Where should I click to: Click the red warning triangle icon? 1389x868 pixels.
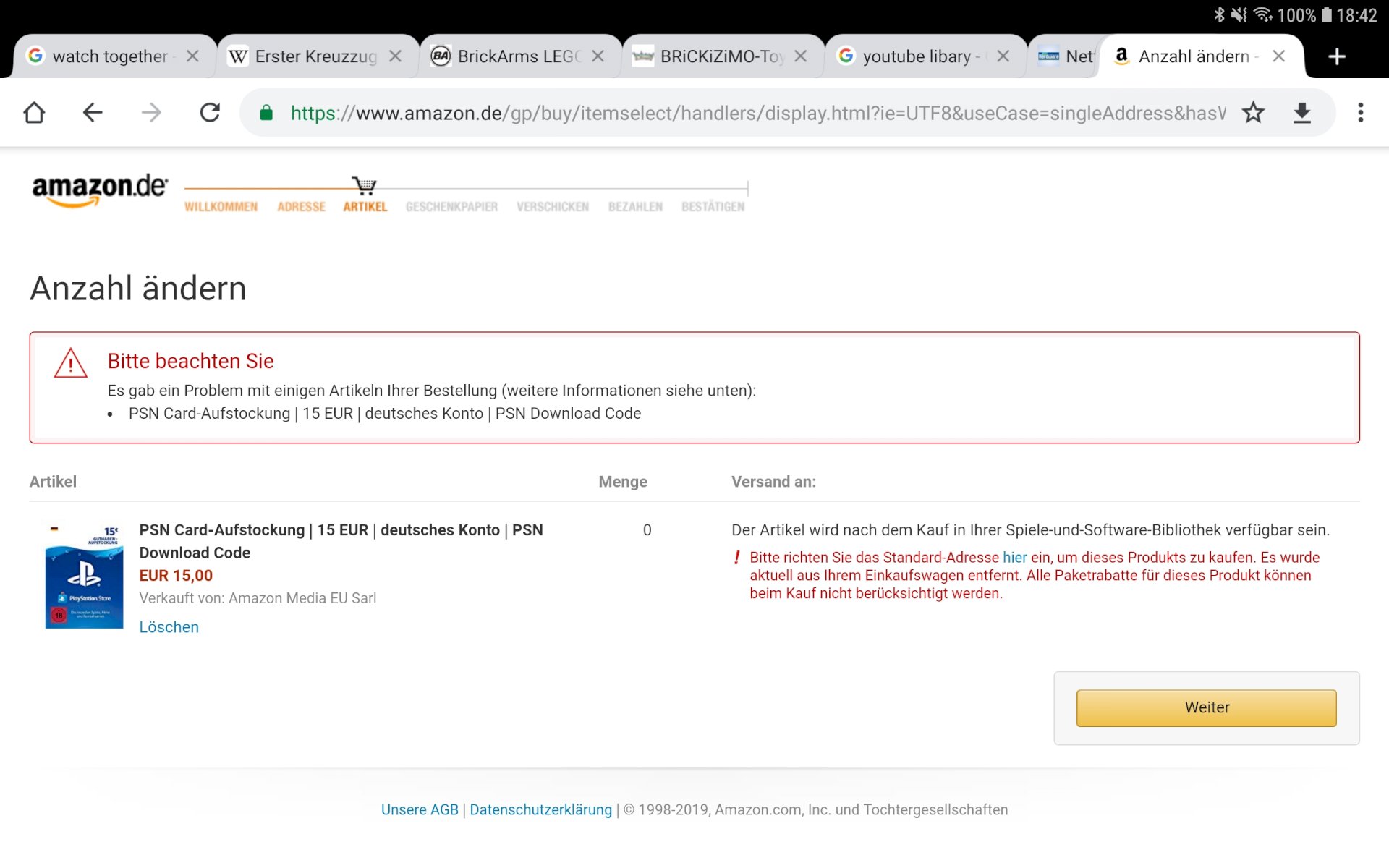pos(70,364)
